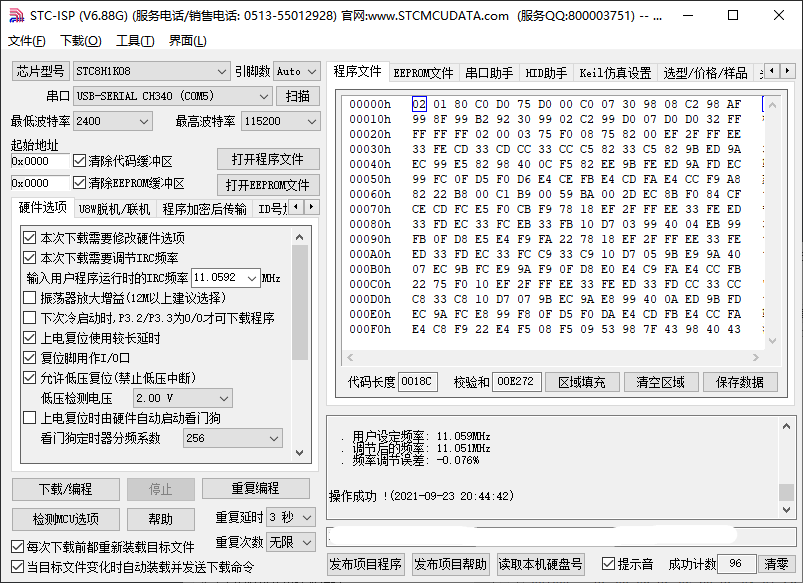Viewport: 803px width, 583px height.
Task: Click the 读取本机硬盘号 button
Action: pyautogui.click(x=545, y=564)
